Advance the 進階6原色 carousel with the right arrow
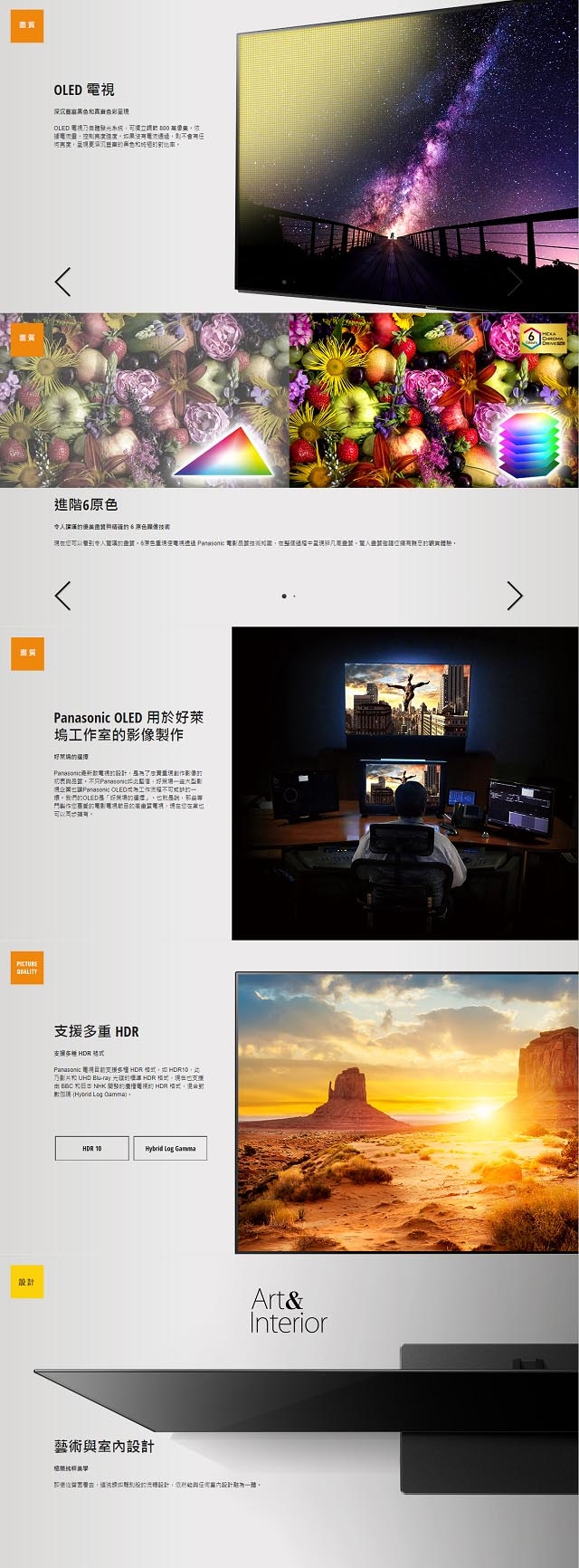Viewport: 579px width, 1568px height. pos(515,596)
